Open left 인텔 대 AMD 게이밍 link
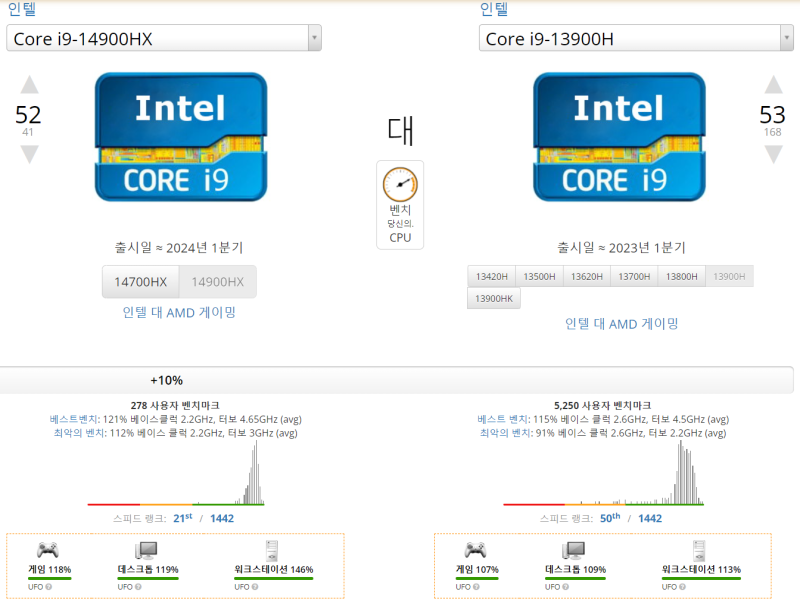The width and height of the screenshot is (800, 602). tap(179, 312)
